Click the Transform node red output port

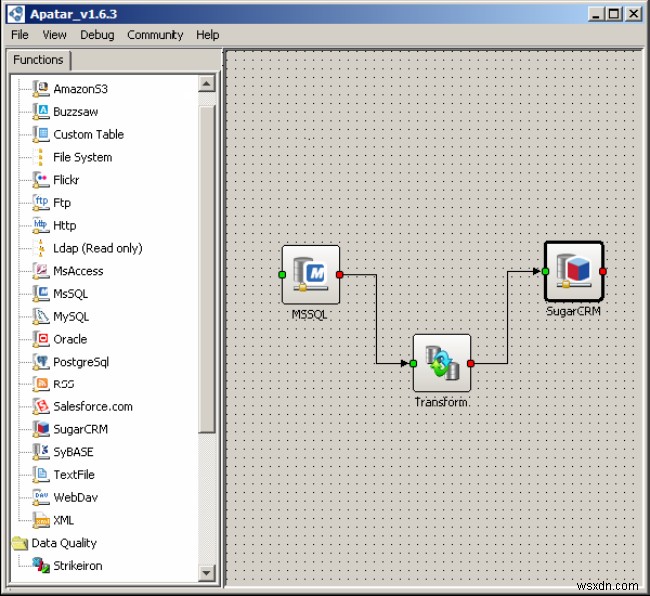coord(471,363)
